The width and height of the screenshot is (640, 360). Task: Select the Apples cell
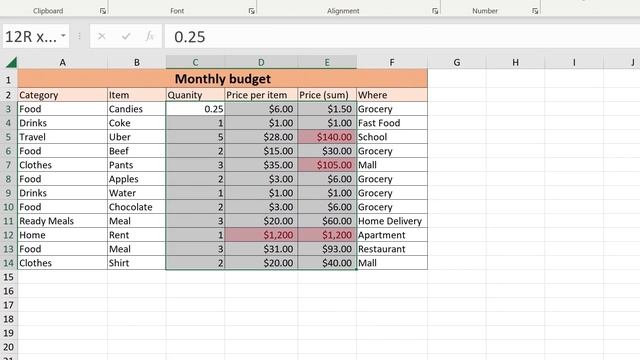tap(137, 179)
